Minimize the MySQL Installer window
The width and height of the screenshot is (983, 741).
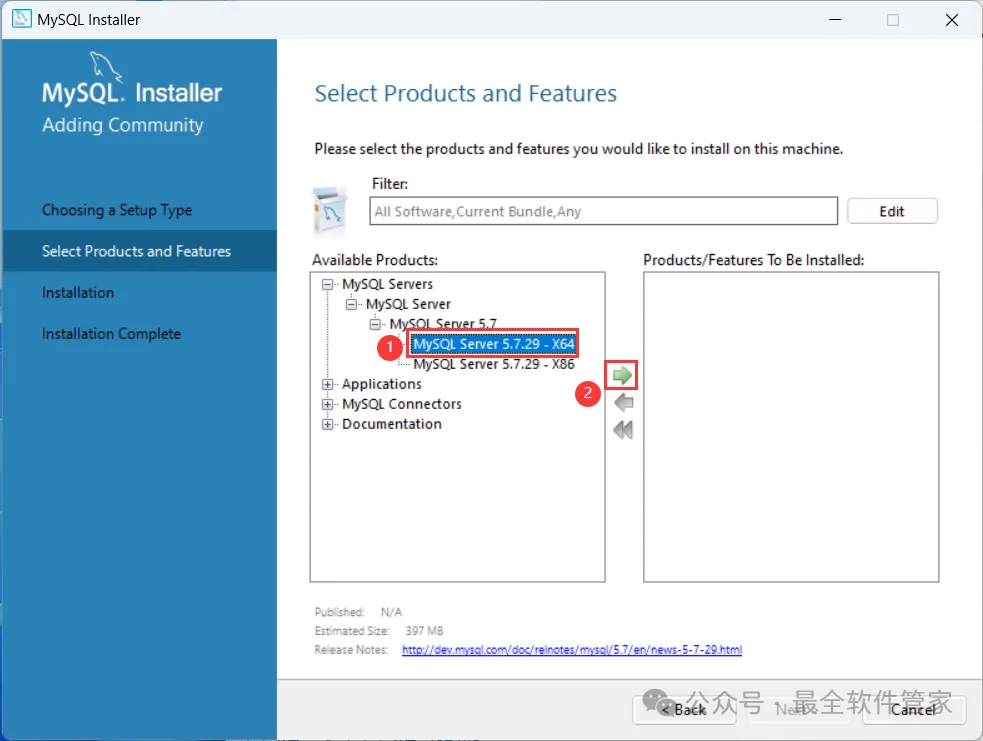pyautogui.click(x=834, y=20)
